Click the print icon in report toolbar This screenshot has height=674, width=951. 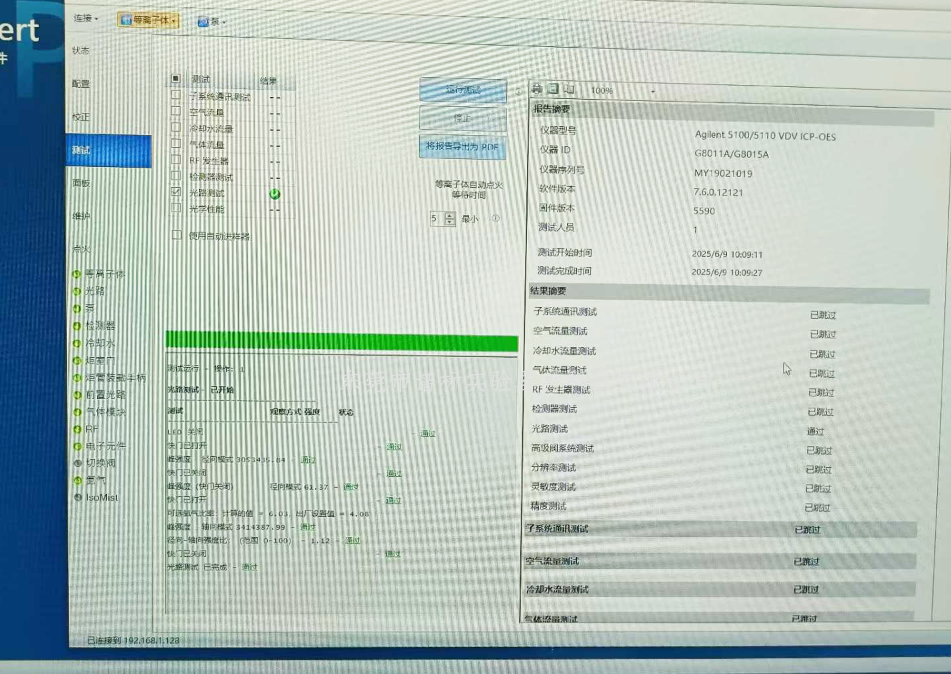(537, 90)
